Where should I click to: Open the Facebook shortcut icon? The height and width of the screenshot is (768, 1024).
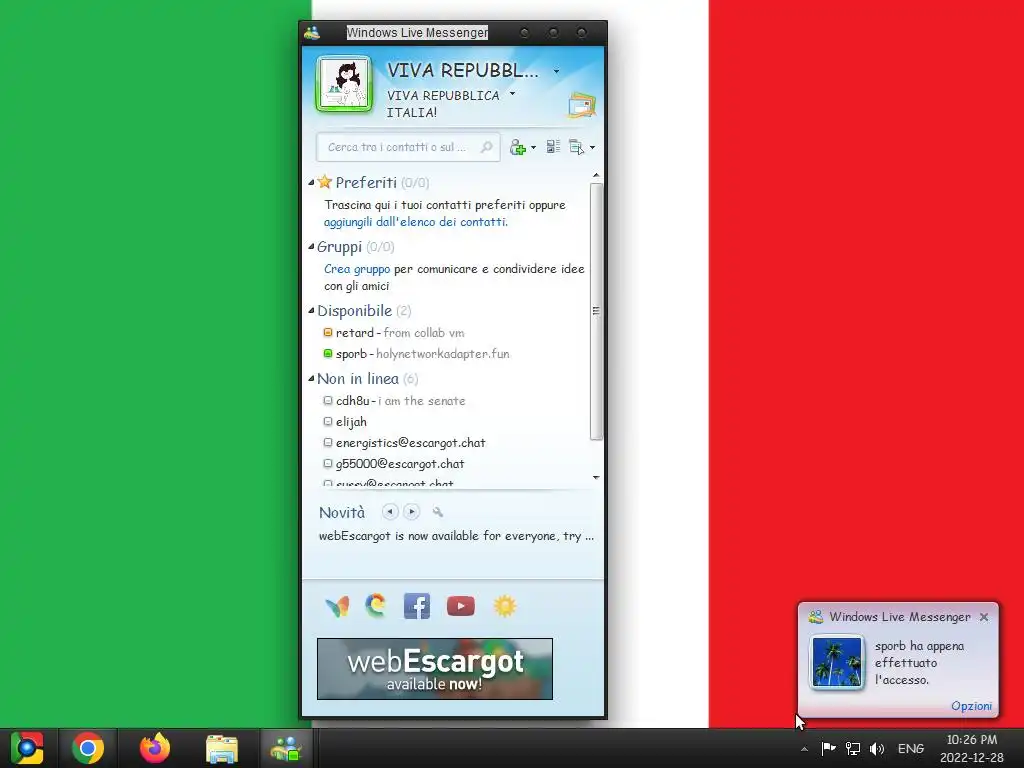coord(417,606)
